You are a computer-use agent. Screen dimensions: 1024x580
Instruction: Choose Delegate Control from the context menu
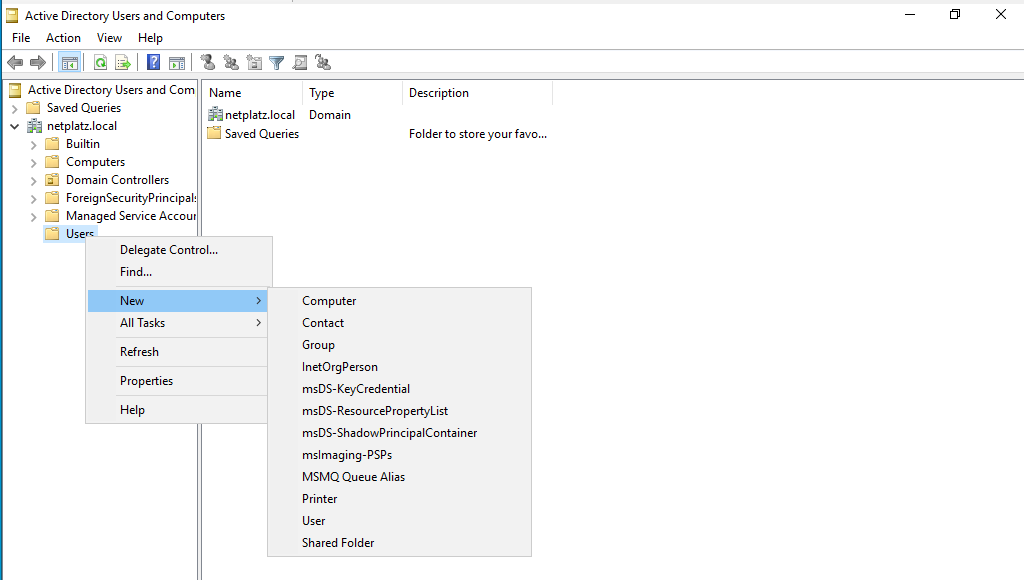point(178,250)
